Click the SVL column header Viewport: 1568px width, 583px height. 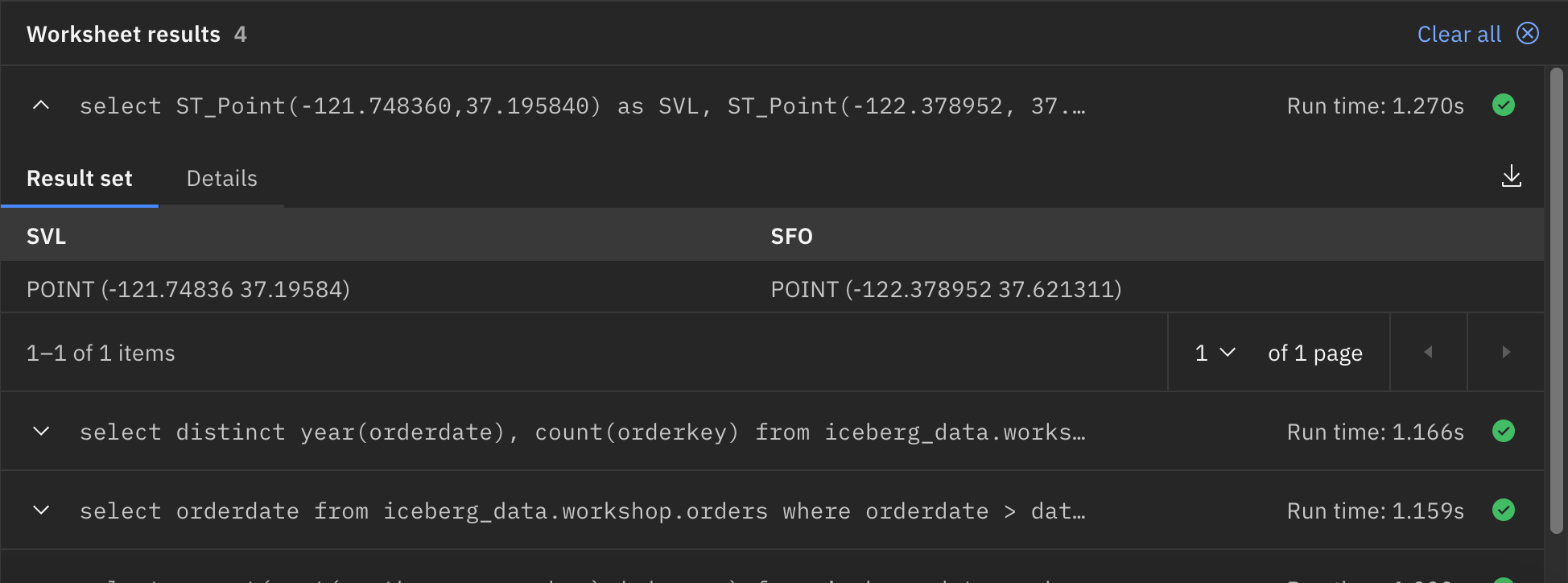click(x=46, y=236)
